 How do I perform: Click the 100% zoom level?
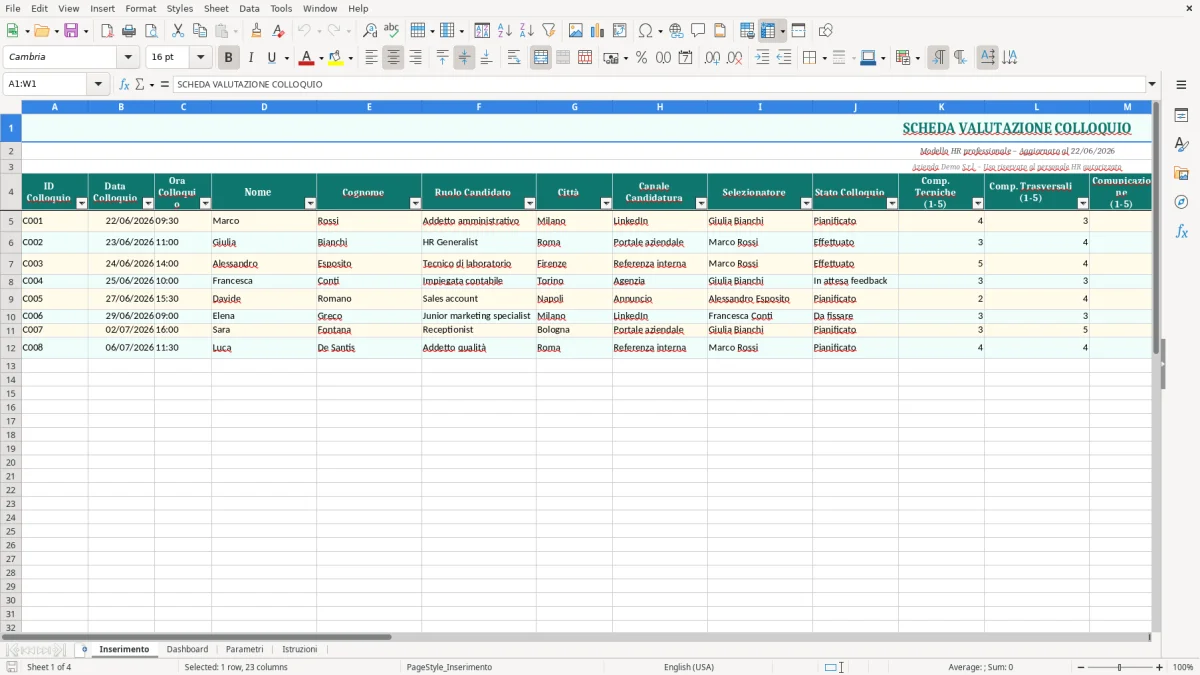coord(1183,667)
